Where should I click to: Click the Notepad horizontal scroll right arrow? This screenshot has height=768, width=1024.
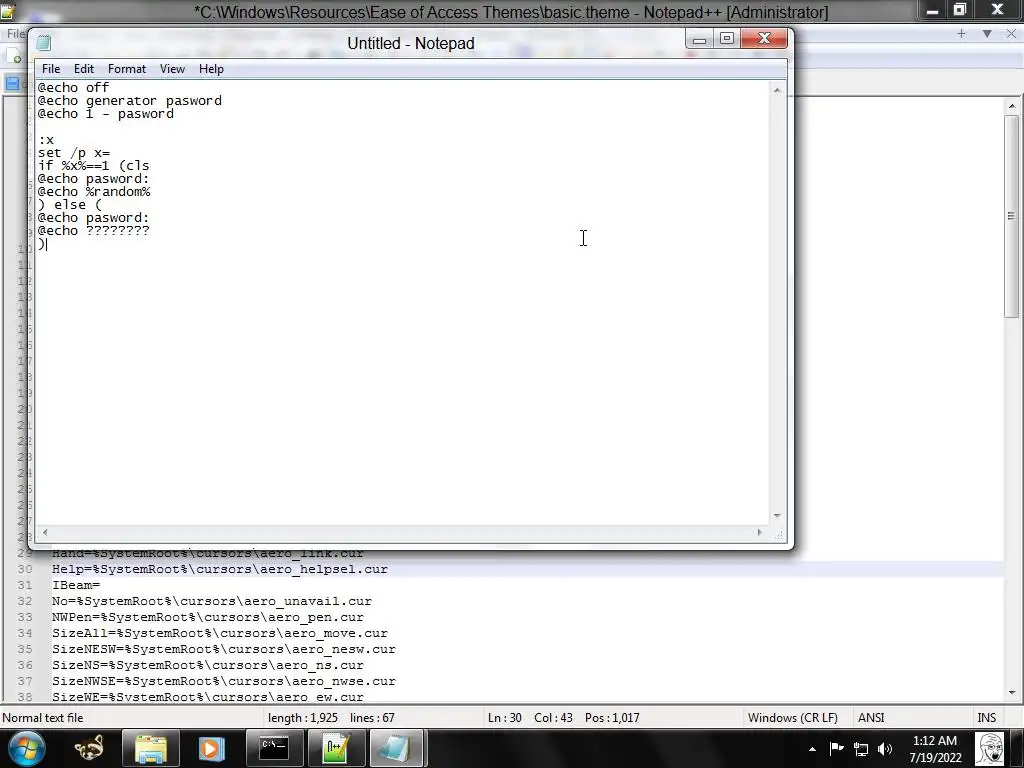(x=760, y=532)
